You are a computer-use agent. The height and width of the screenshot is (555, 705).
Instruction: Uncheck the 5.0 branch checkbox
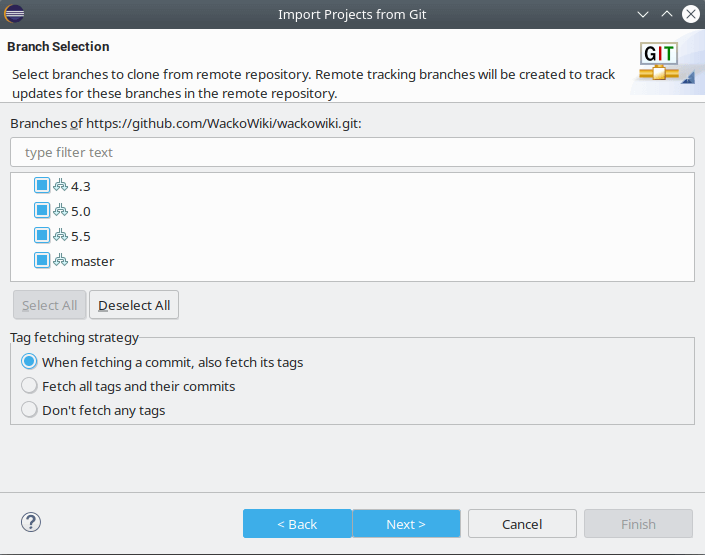pyautogui.click(x=42, y=210)
